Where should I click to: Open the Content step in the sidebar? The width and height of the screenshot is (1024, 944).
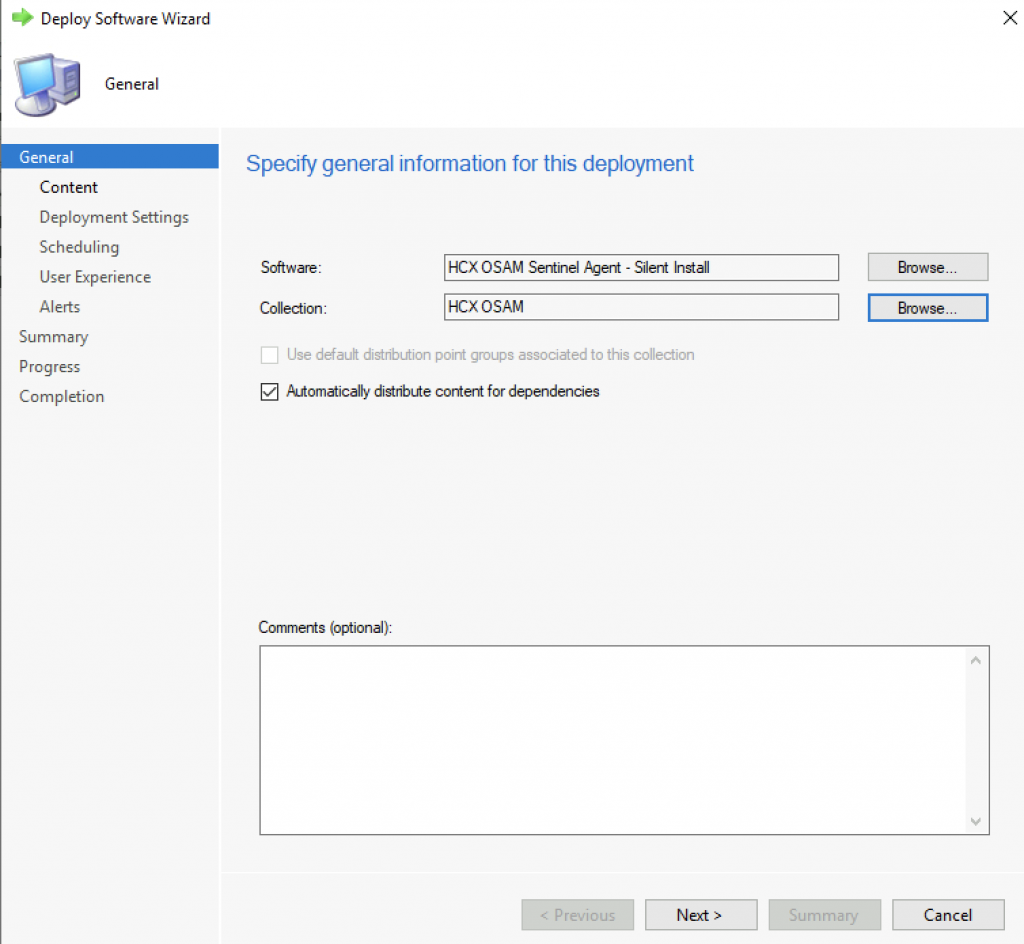69,187
